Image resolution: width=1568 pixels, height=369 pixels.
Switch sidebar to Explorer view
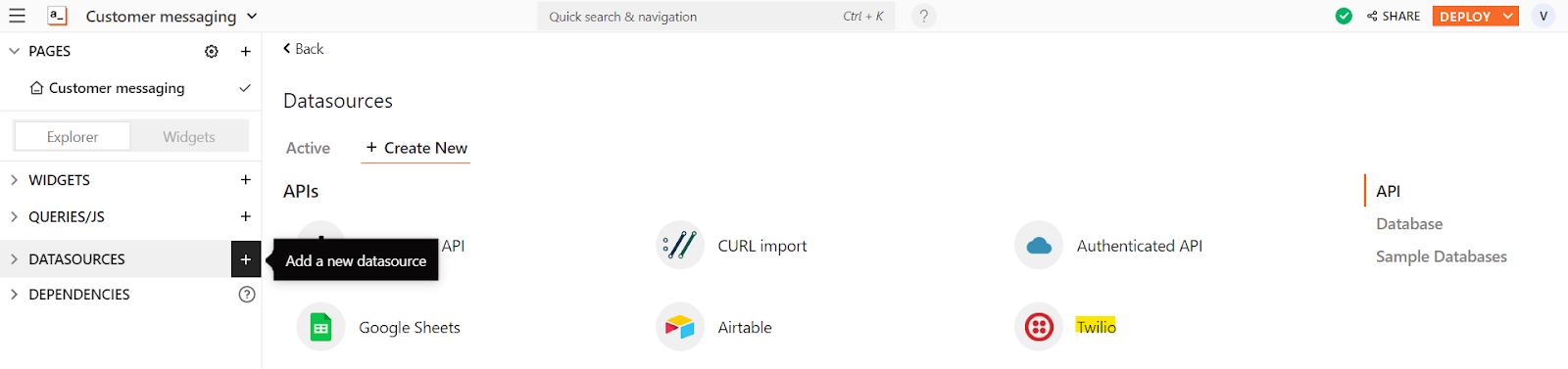click(x=73, y=137)
